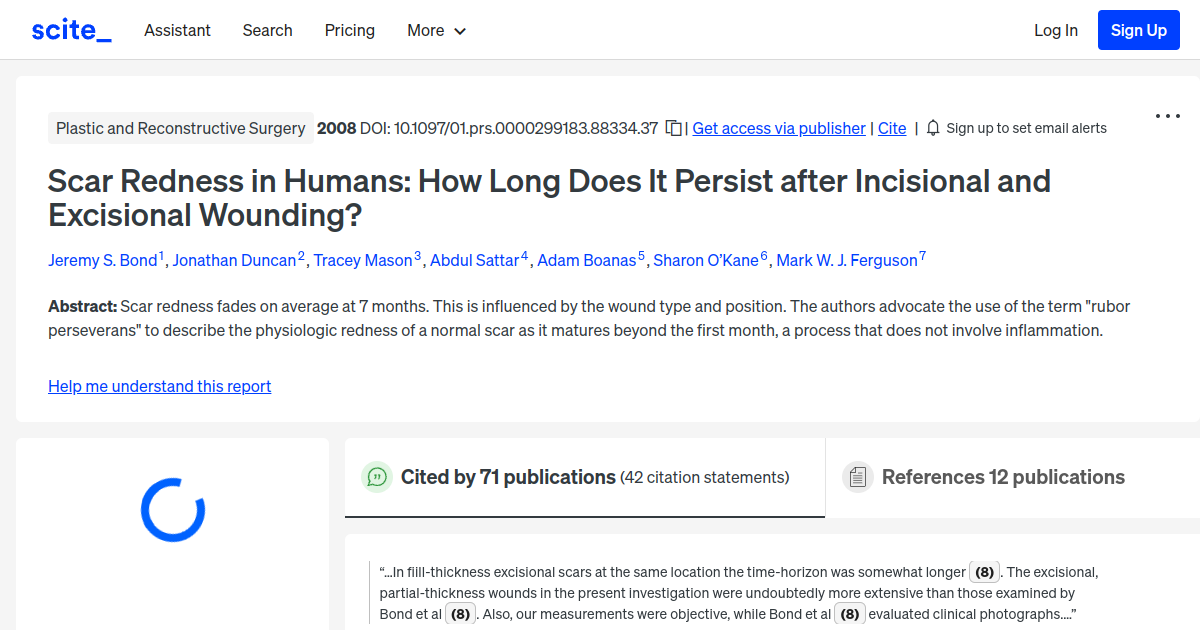The image size is (1200, 630).
Task: Click the references document icon
Action: pyautogui.click(x=858, y=477)
